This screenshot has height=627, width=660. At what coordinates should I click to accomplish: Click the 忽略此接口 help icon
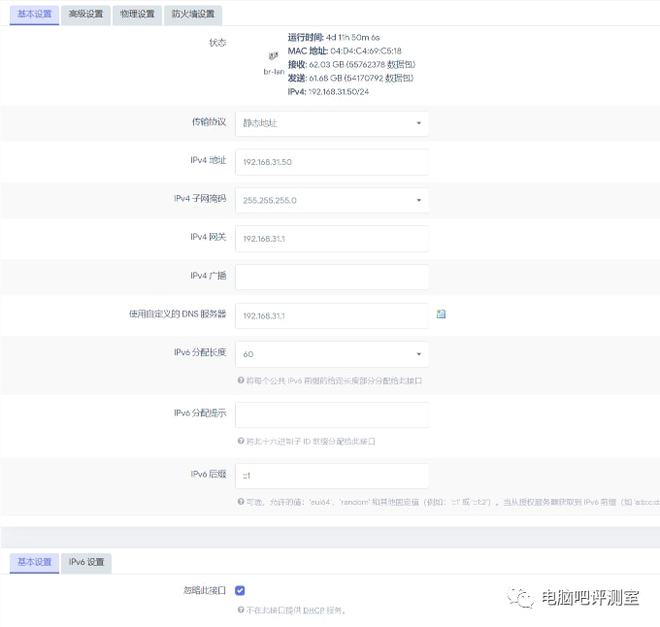click(241, 610)
